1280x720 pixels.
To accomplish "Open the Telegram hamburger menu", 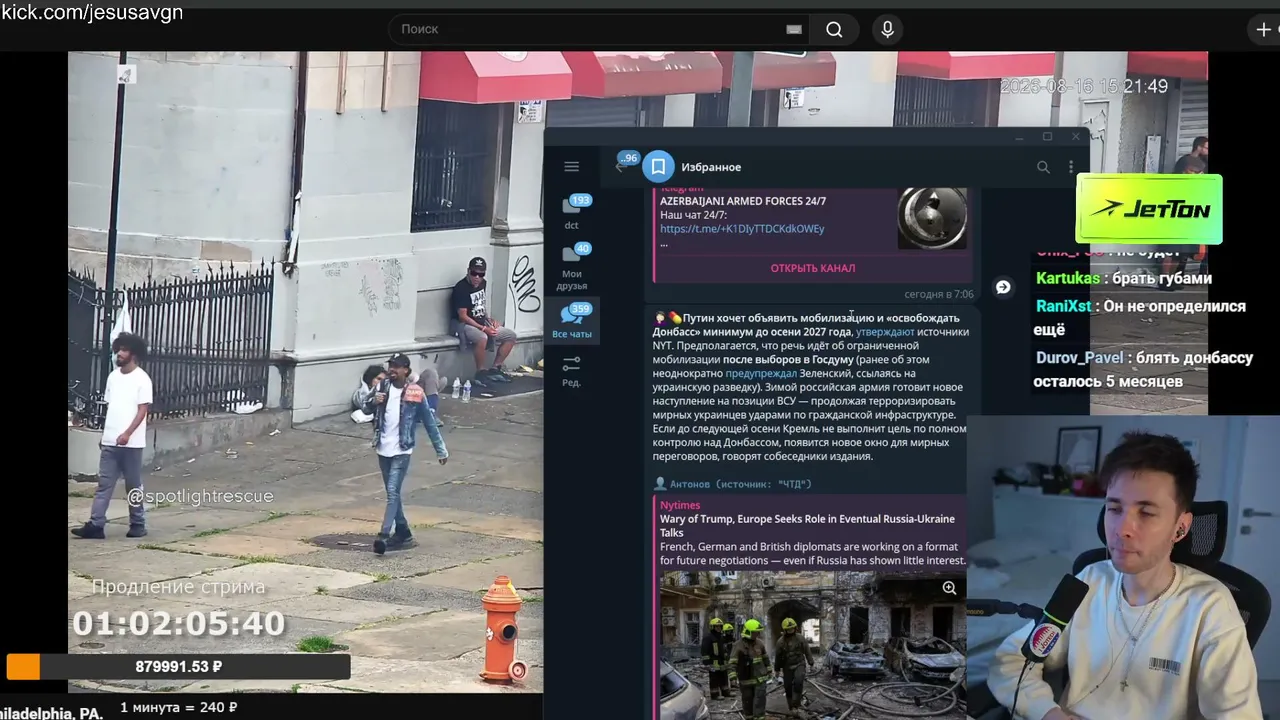I will [x=571, y=167].
